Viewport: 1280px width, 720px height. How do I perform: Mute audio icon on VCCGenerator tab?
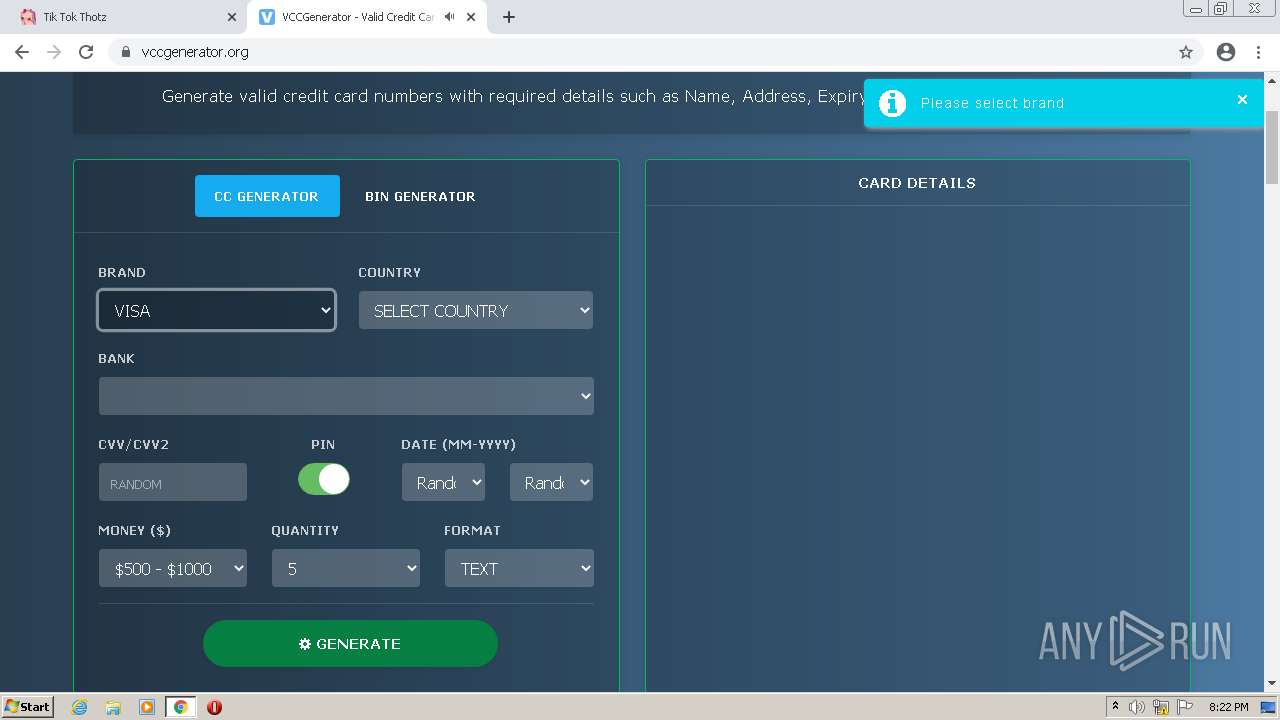[x=450, y=17]
